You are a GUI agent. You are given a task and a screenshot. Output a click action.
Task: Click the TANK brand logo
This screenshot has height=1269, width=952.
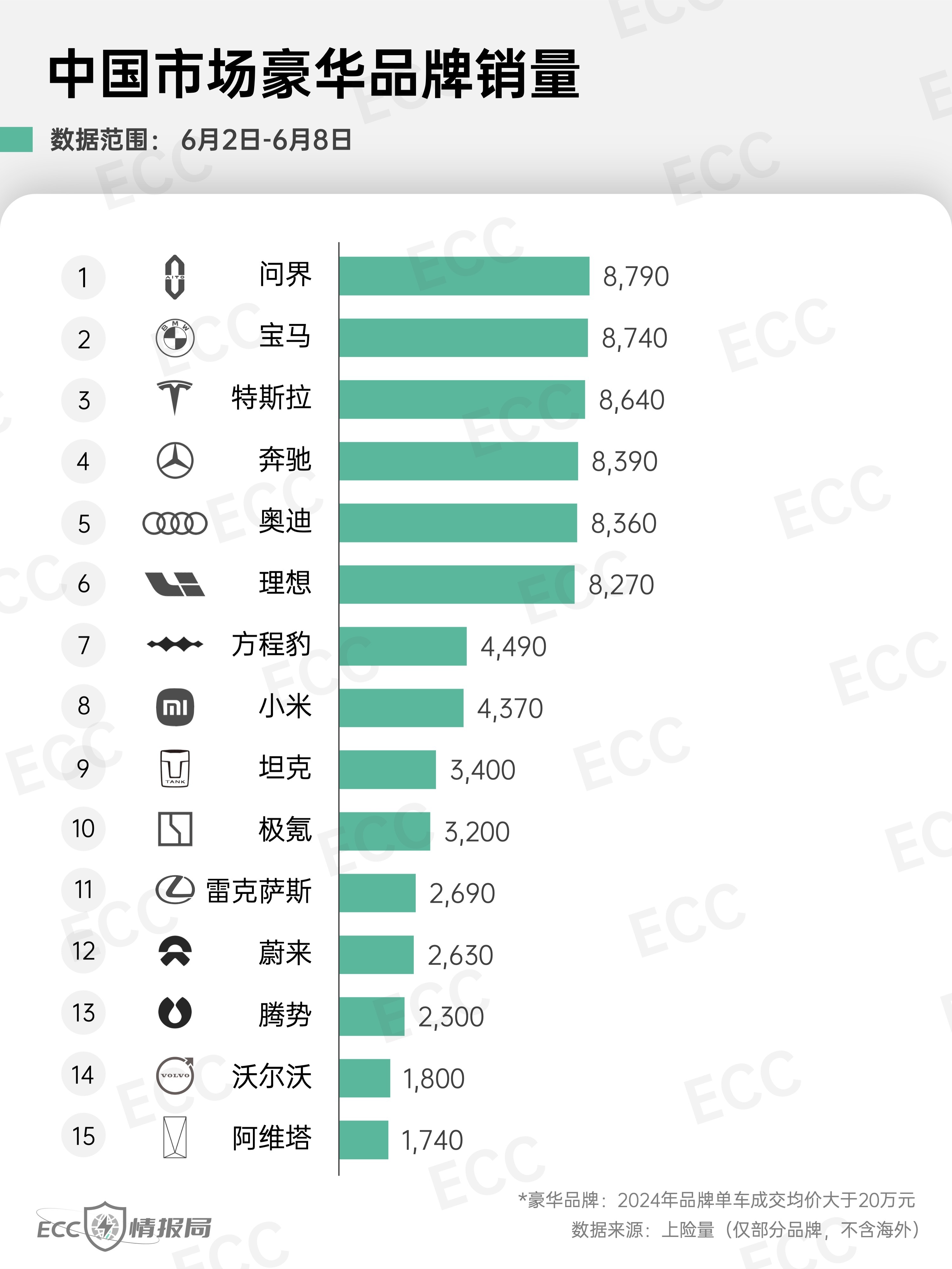tap(175, 768)
